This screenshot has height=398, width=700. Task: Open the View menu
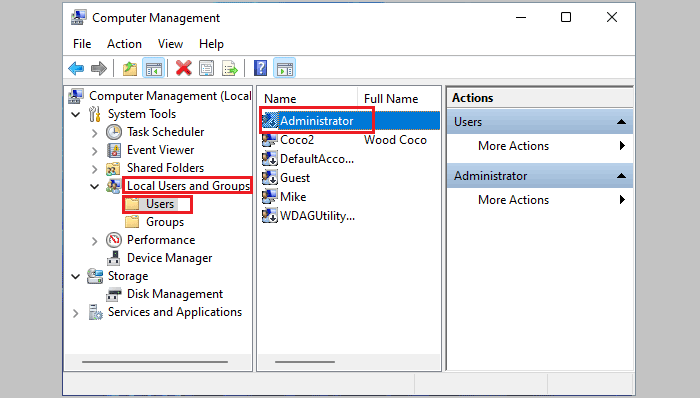point(170,44)
